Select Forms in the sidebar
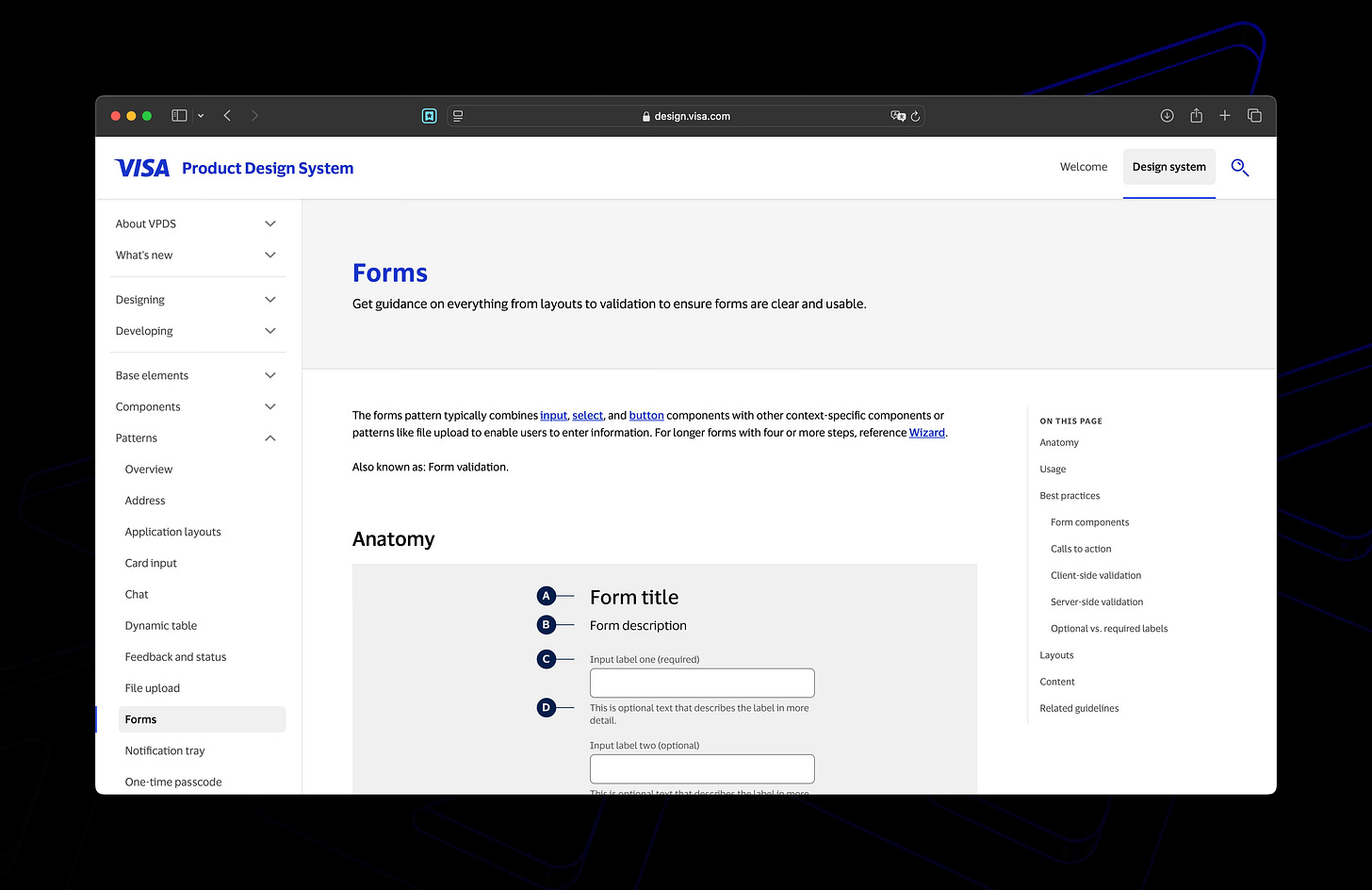This screenshot has height=890, width=1372. click(202, 719)
